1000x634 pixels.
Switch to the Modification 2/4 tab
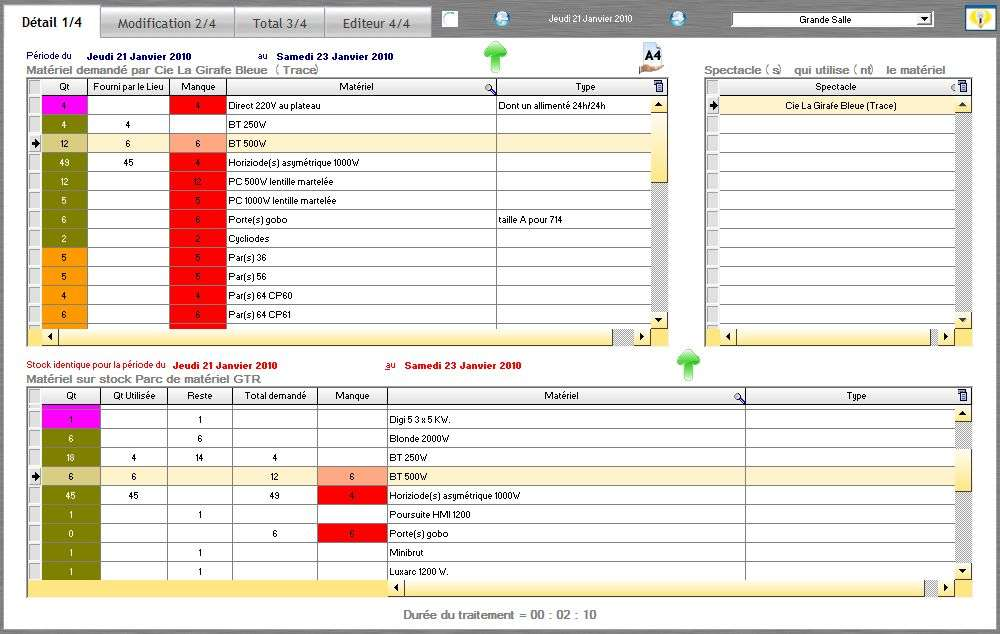[167, 22]
